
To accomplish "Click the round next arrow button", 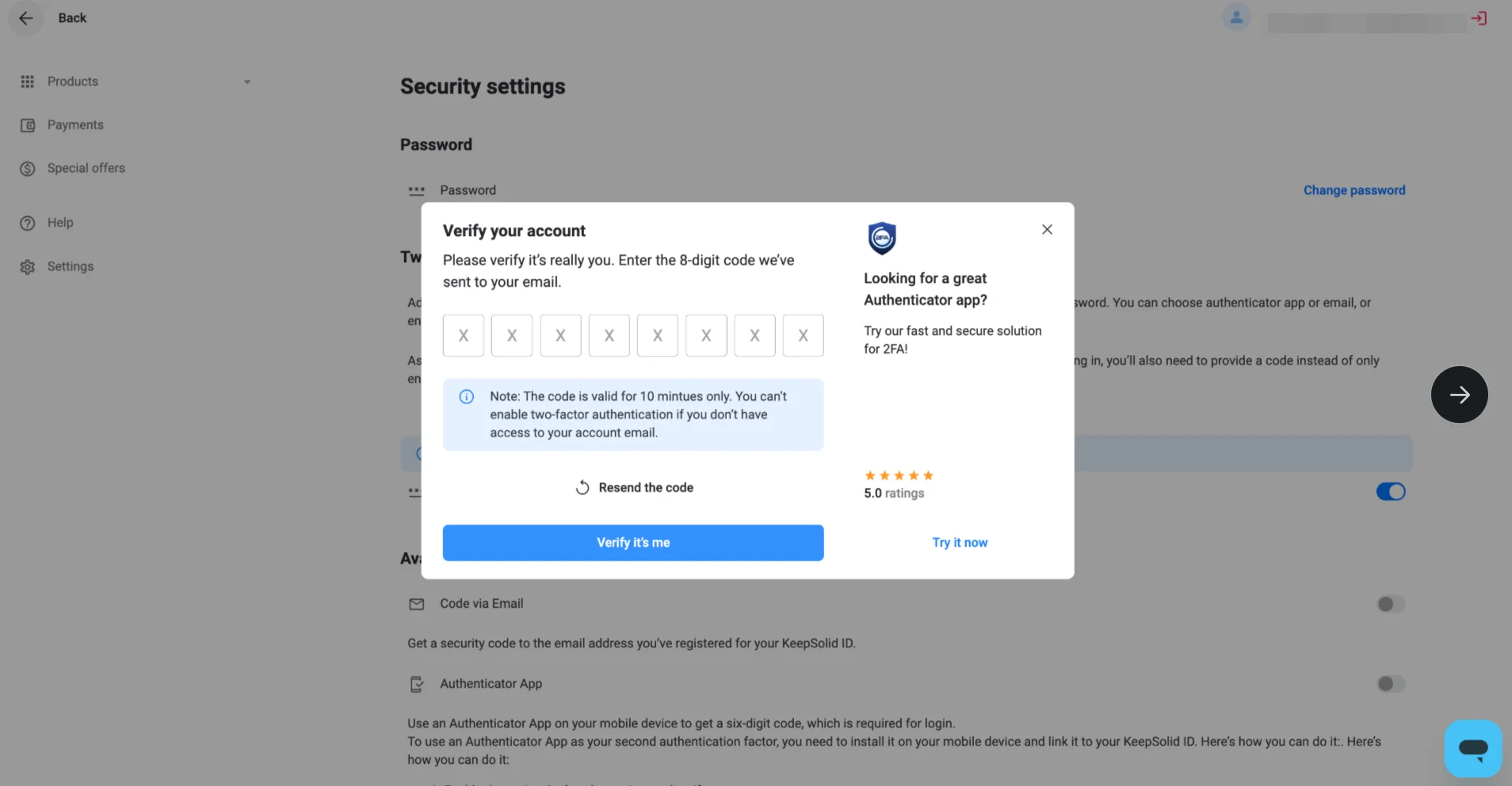I will [1459, 395].
